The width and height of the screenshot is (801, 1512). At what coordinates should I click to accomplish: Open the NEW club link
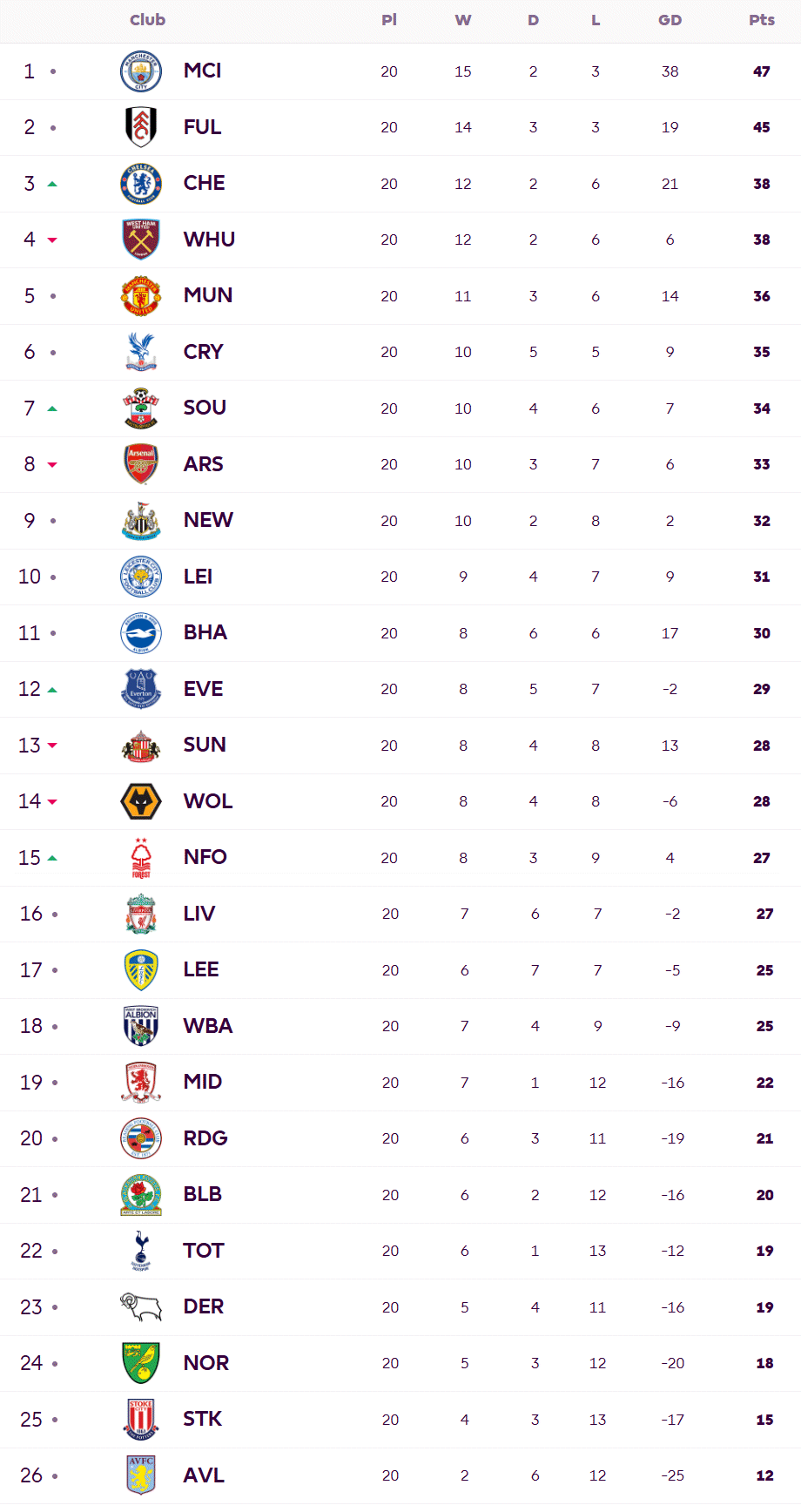[208, 520]
